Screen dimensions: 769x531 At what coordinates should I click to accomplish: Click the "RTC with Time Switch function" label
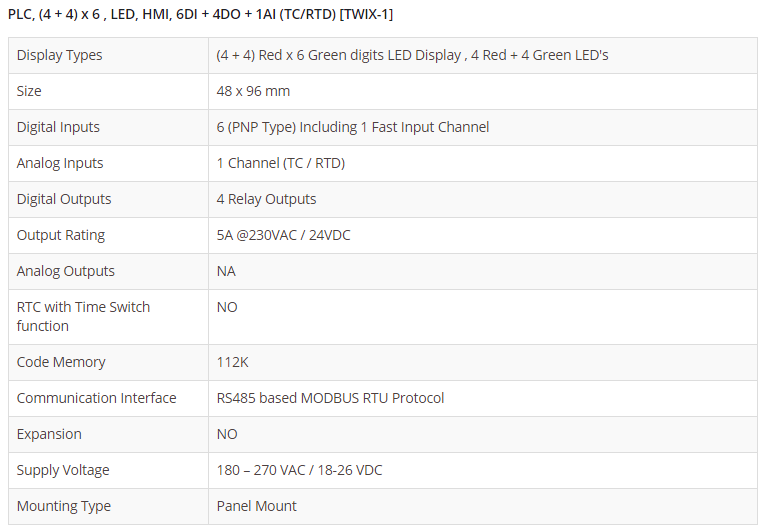pos(83,316)
